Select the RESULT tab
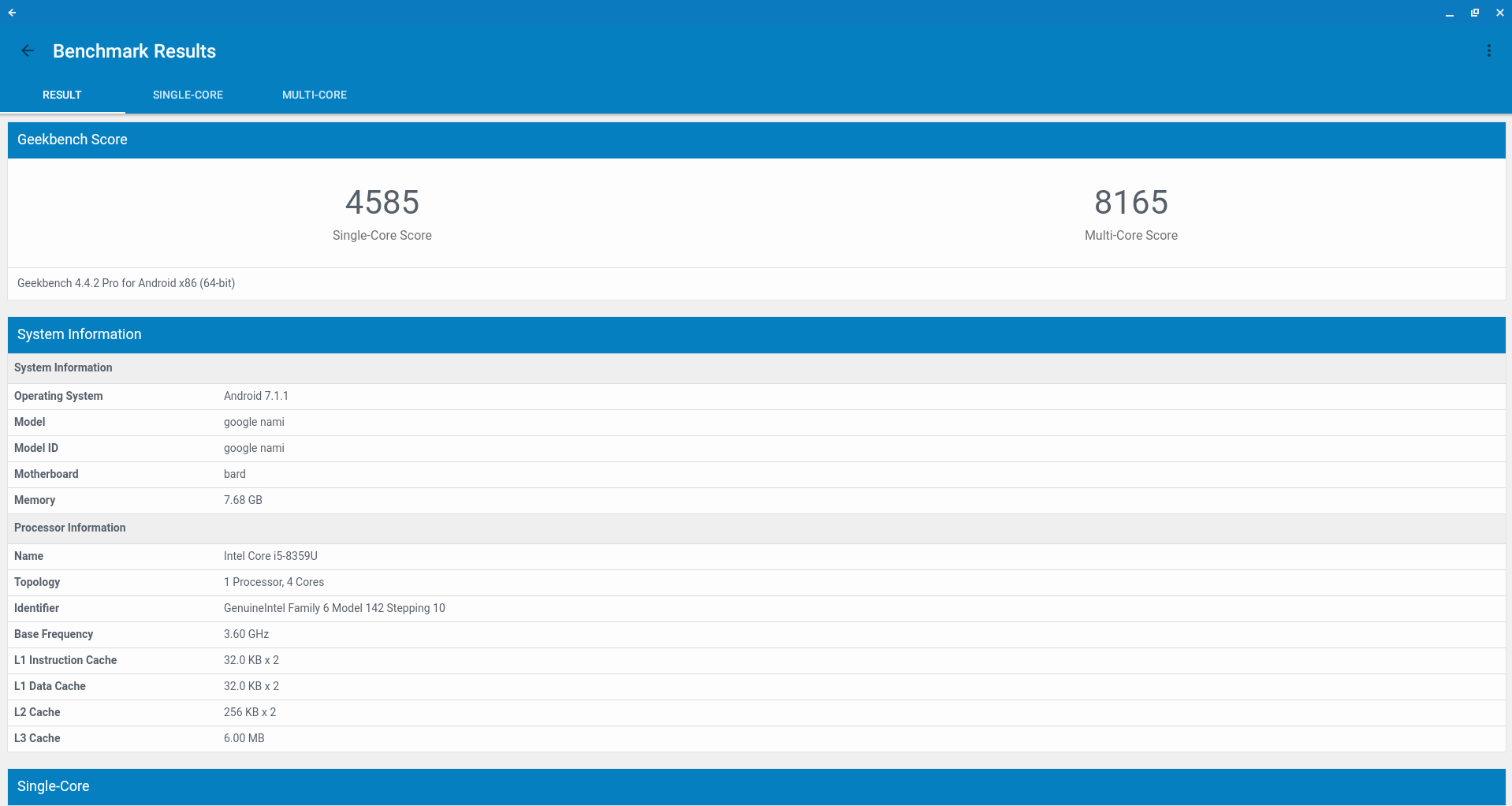This screenshot has width=1512, height=806. coord(62,95)
